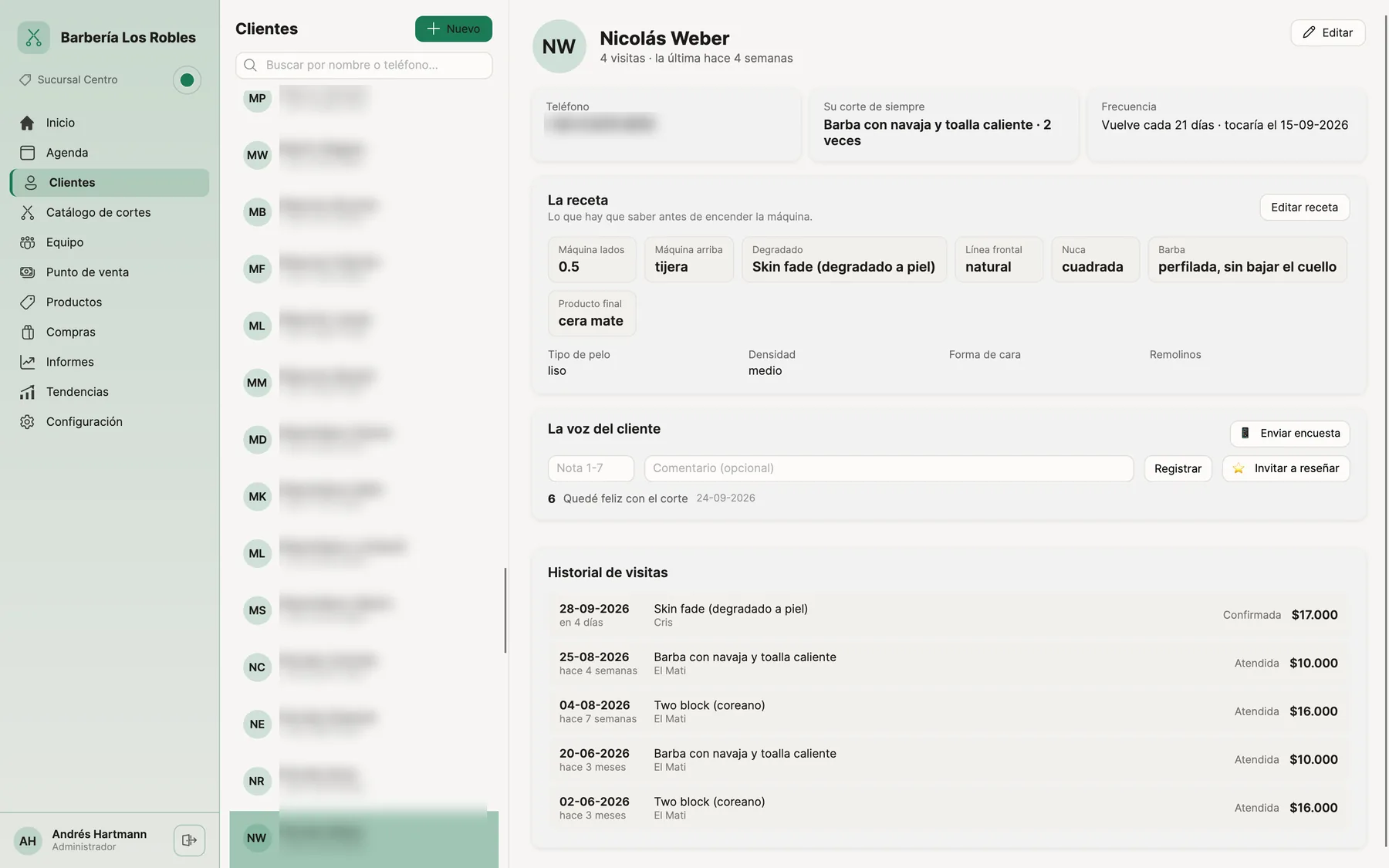Navigate to Tendencias in sidebar
This screenshot has height=868, width=1389.
[110, 392]
